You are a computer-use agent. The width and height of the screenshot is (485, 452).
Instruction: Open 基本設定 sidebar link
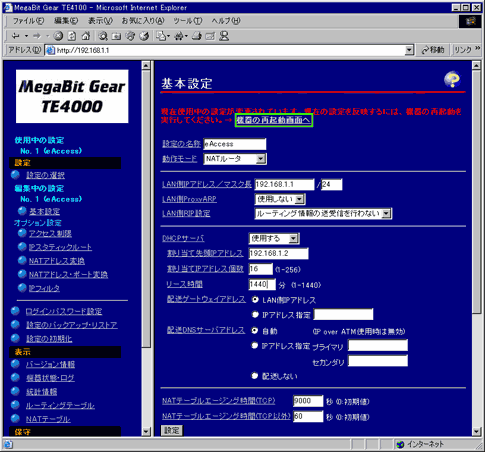click(x=45, y=211)
